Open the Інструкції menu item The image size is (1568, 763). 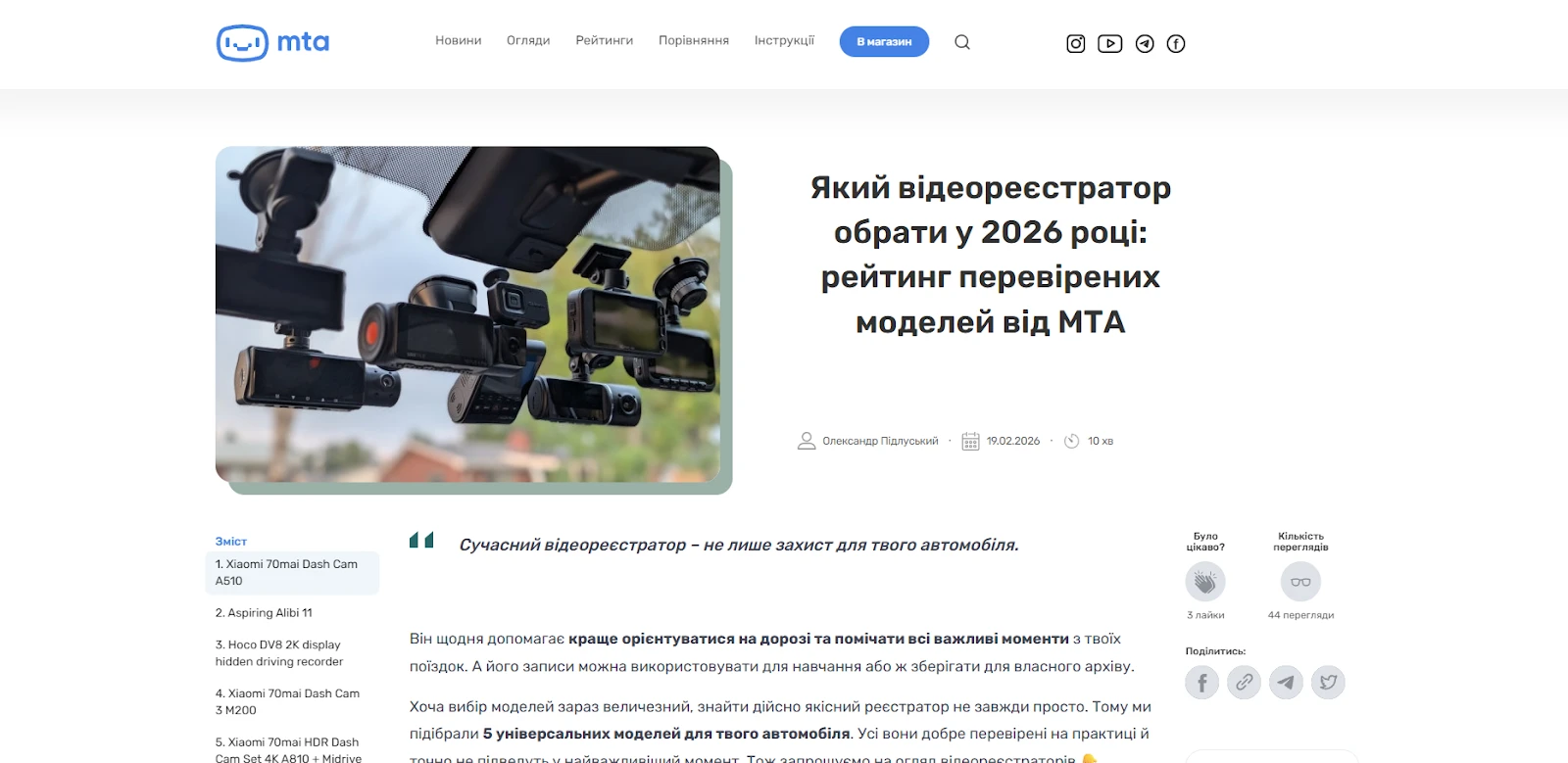(x=784, y=41)
